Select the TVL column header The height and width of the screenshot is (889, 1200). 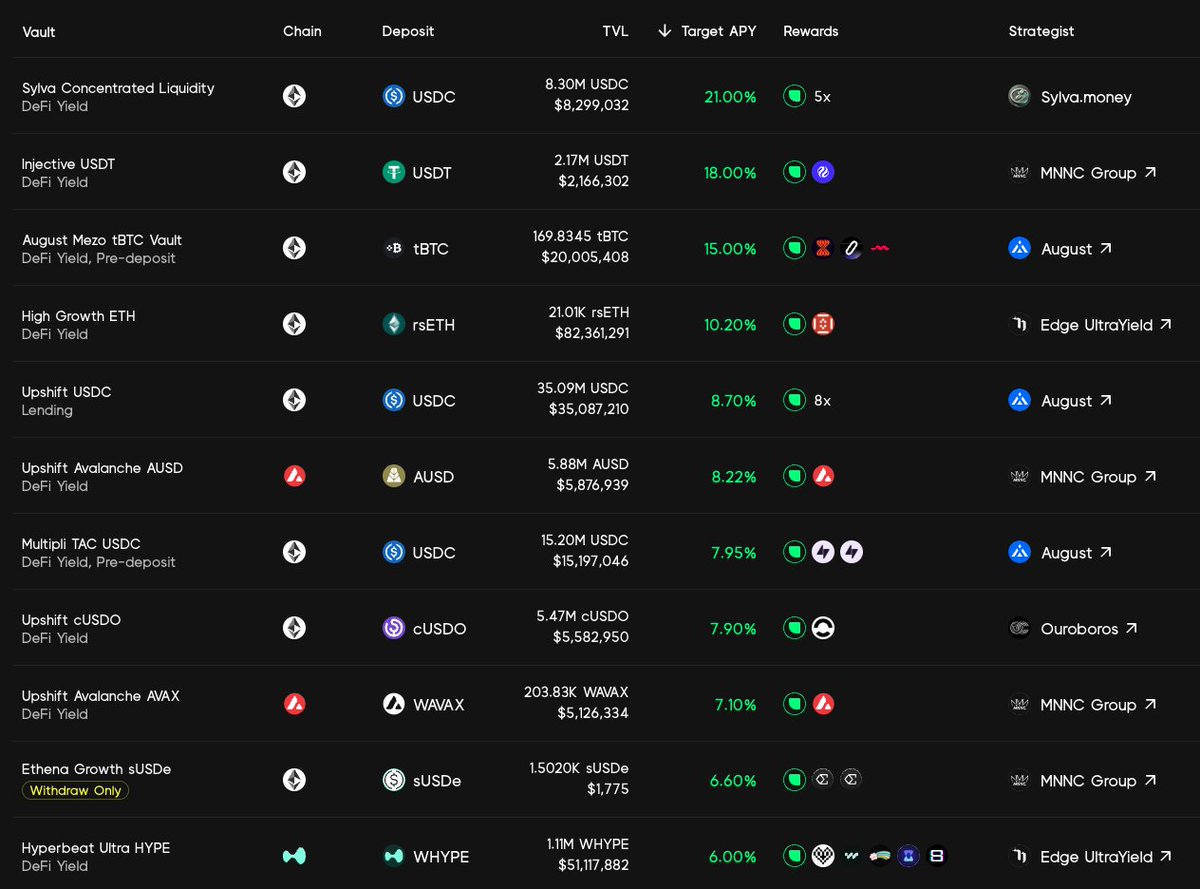coord(615,31)
